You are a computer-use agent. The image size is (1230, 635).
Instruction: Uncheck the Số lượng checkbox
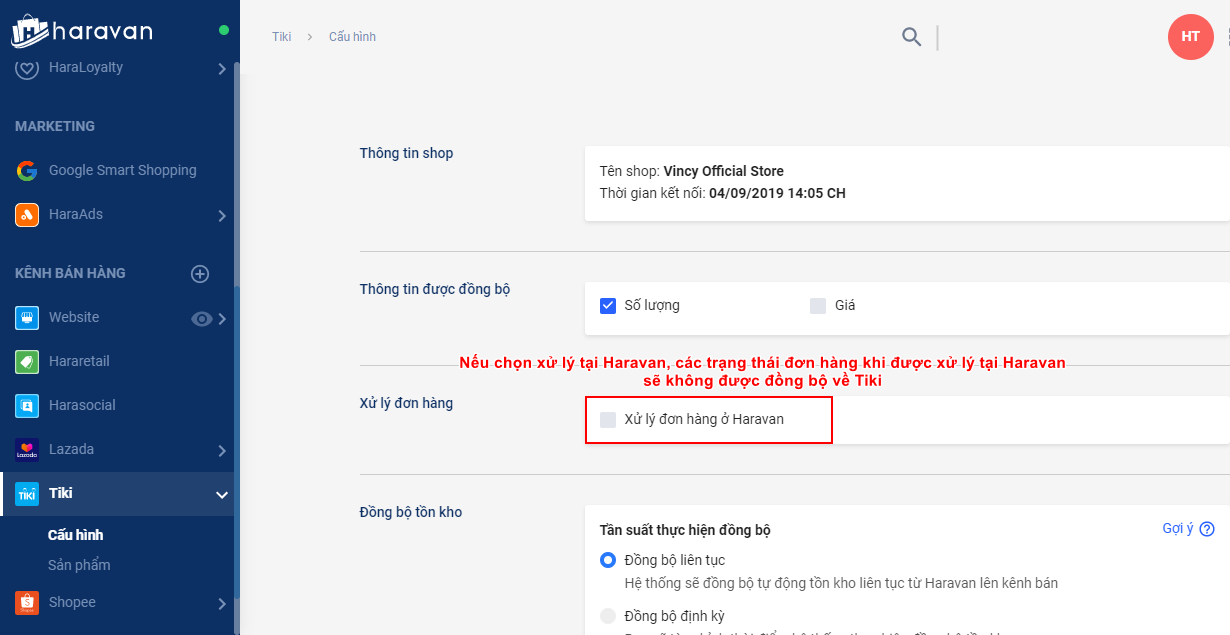608,306
